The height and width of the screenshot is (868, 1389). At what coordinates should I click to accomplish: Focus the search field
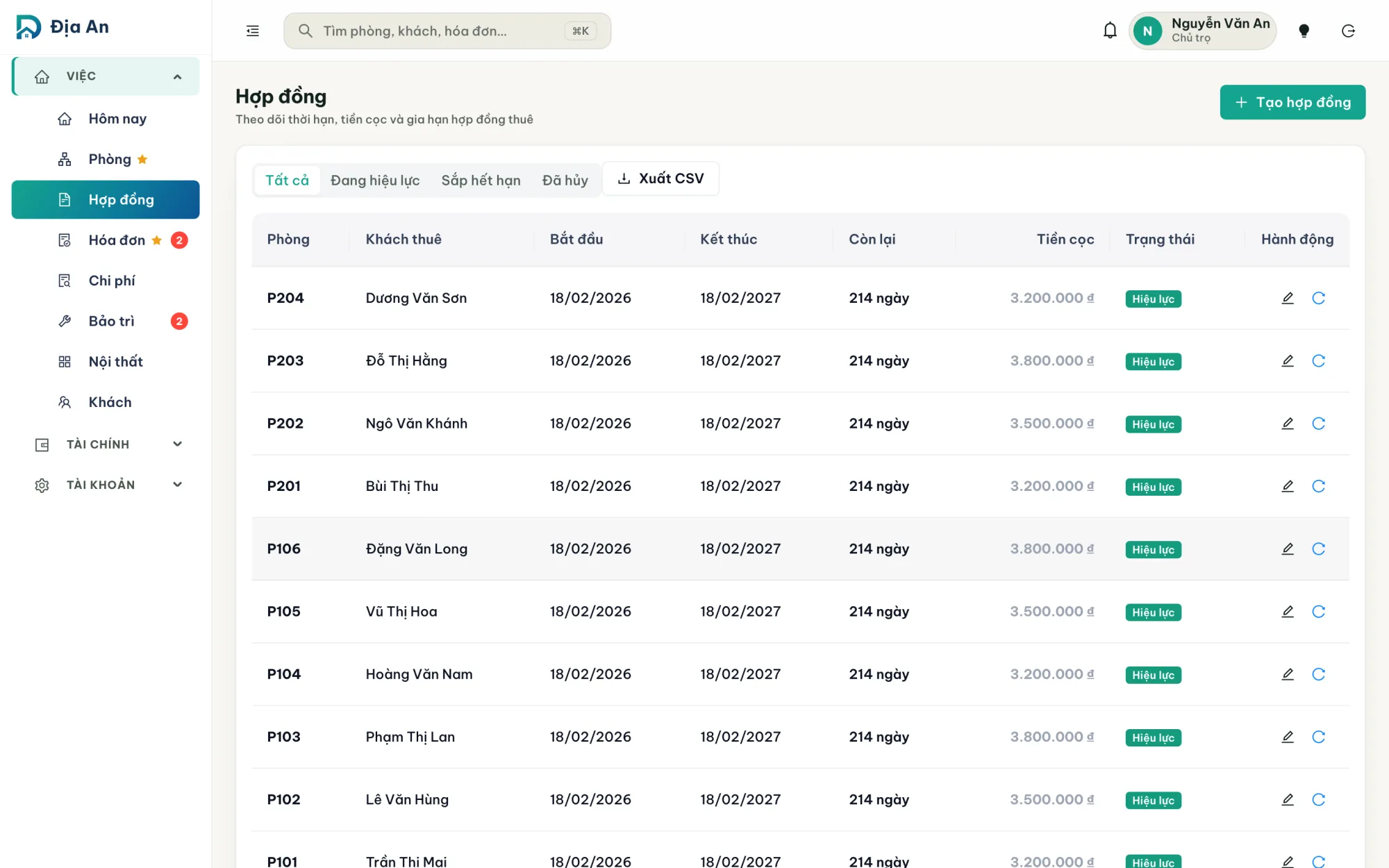(447, 31)
